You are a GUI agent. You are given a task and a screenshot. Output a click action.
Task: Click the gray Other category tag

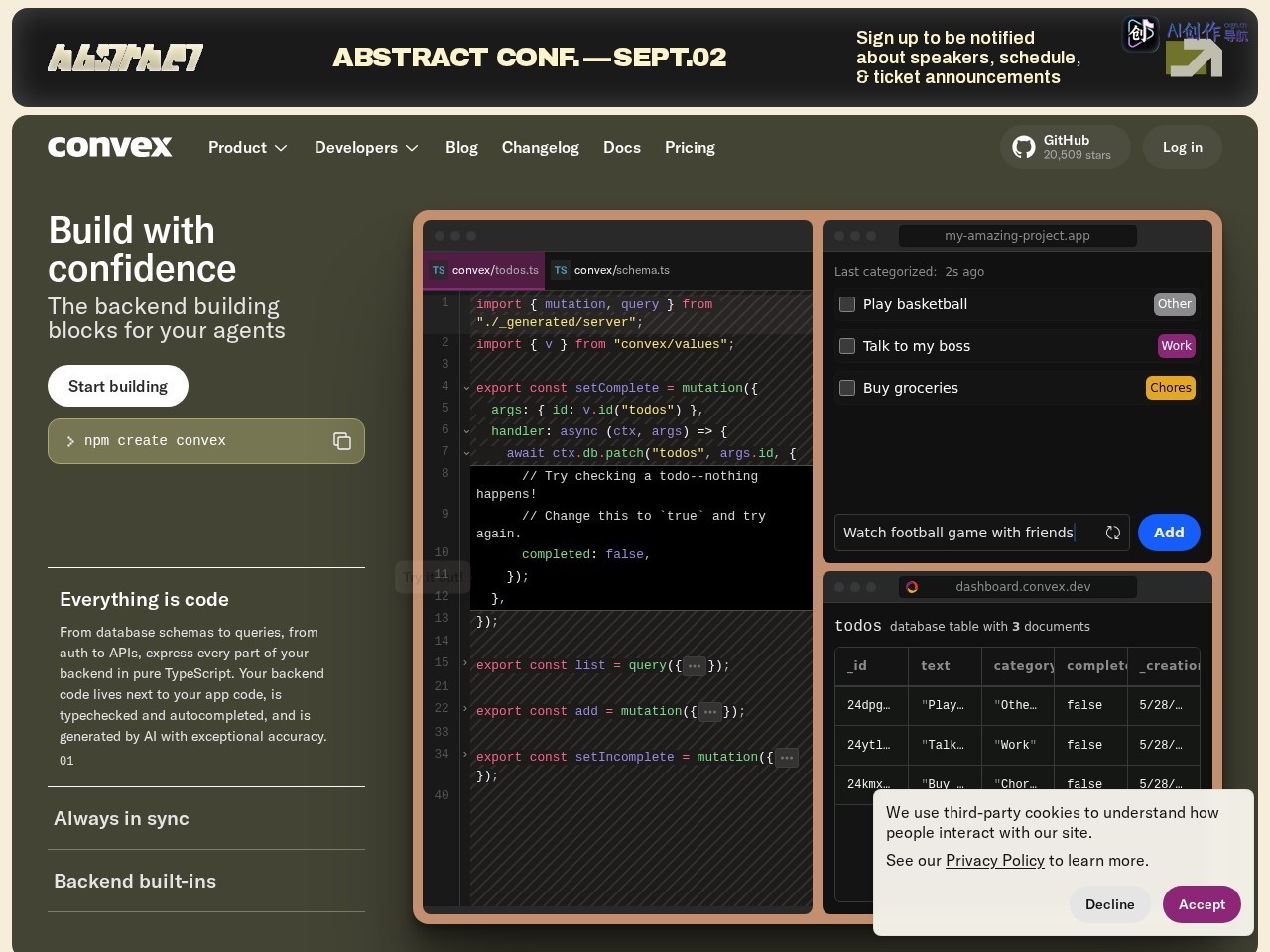[x=1175, y=304]
